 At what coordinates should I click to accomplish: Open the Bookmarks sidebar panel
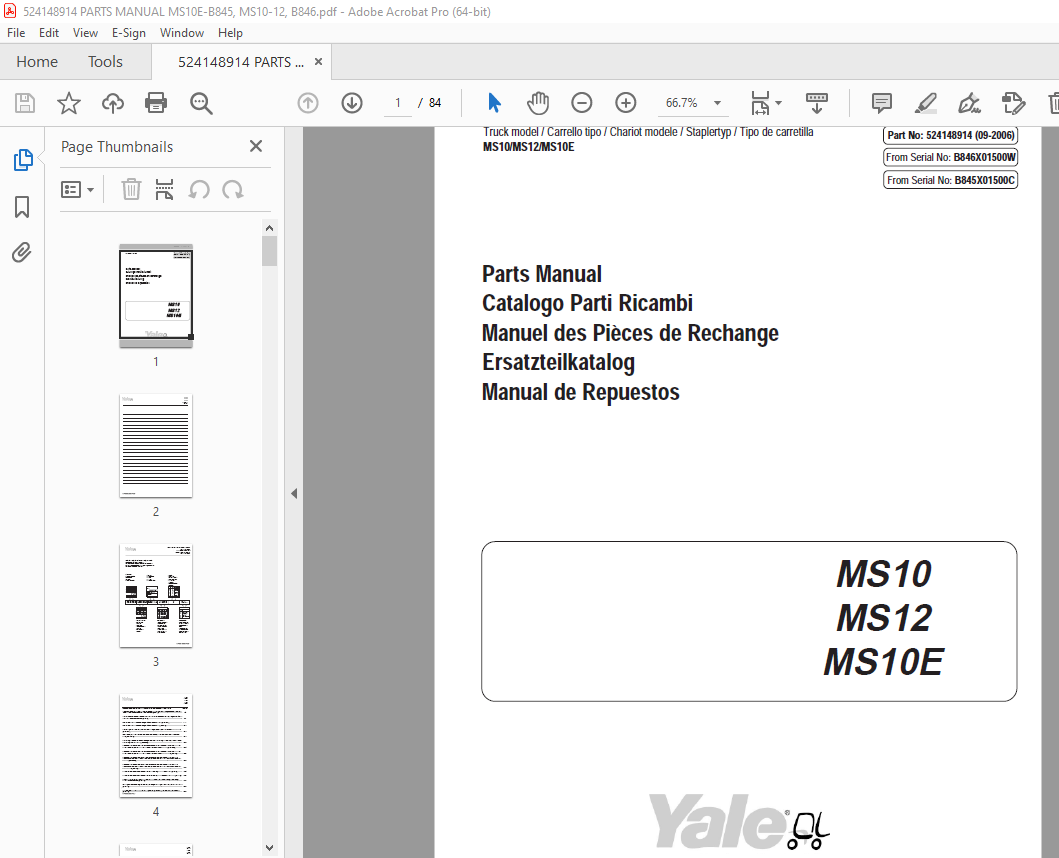coord(22,207)
